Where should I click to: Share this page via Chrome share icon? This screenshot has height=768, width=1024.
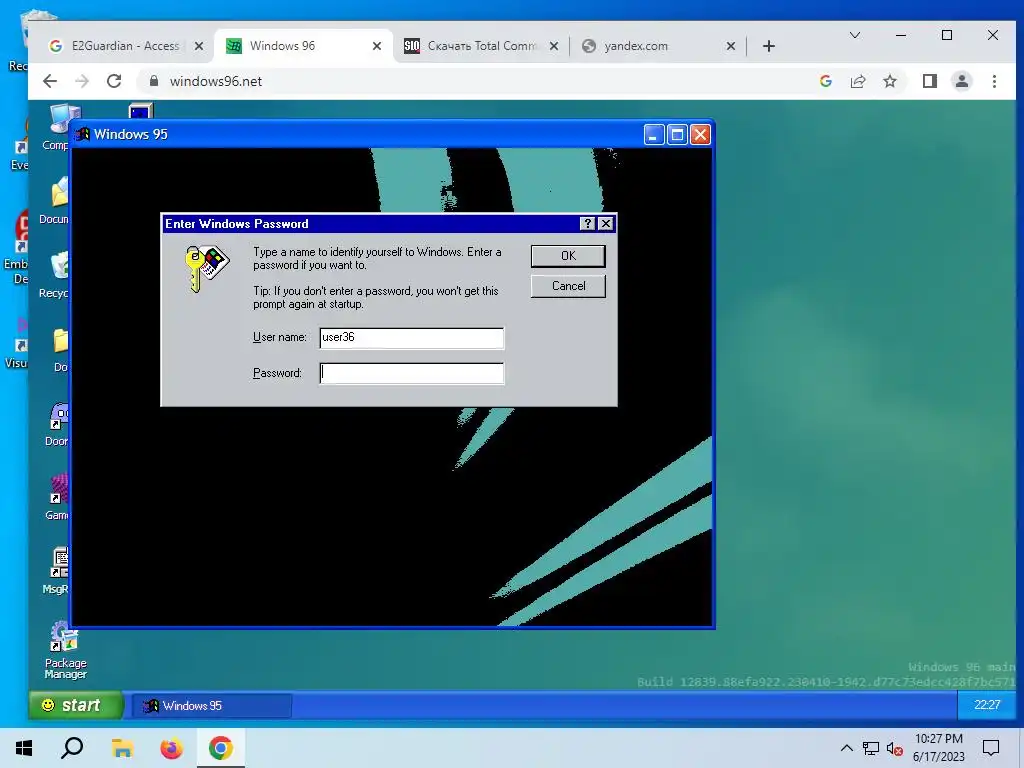858,81
